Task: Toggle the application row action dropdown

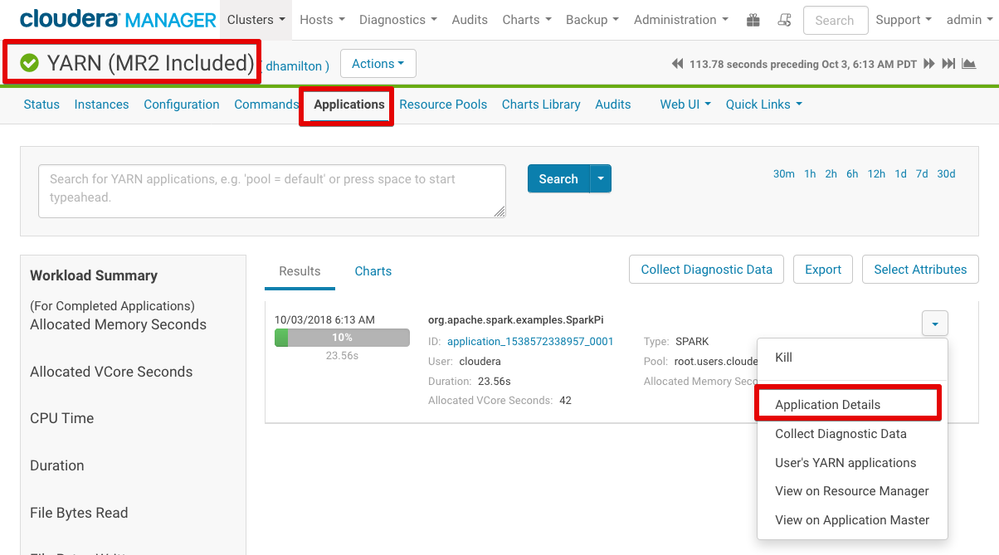Action: pos(935,324)
